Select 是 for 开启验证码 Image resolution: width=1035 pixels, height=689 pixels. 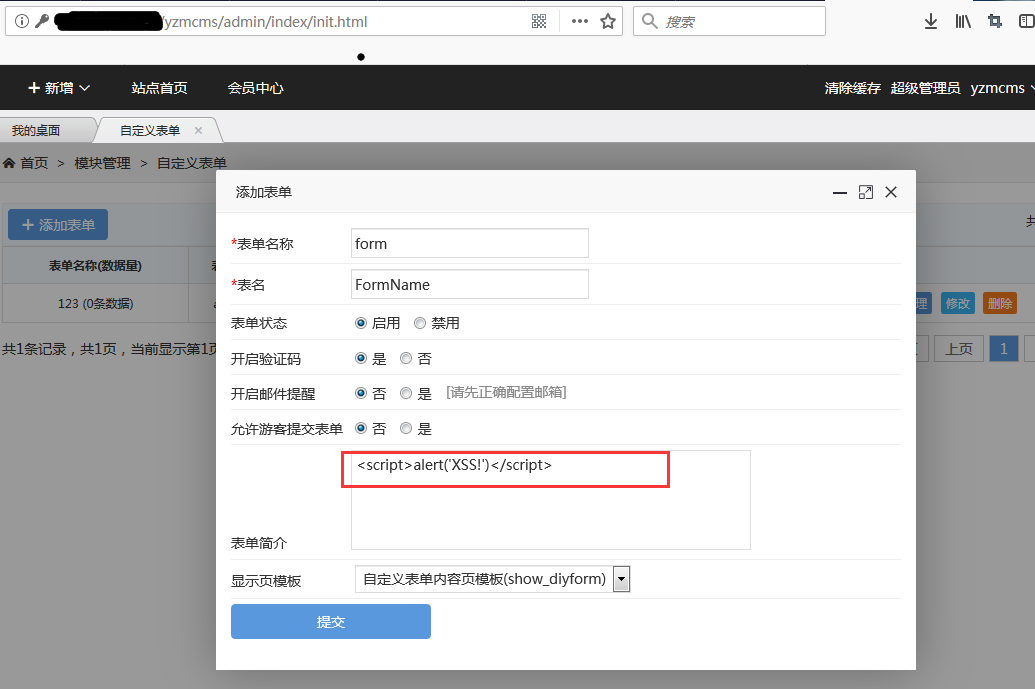pos(361,358)
